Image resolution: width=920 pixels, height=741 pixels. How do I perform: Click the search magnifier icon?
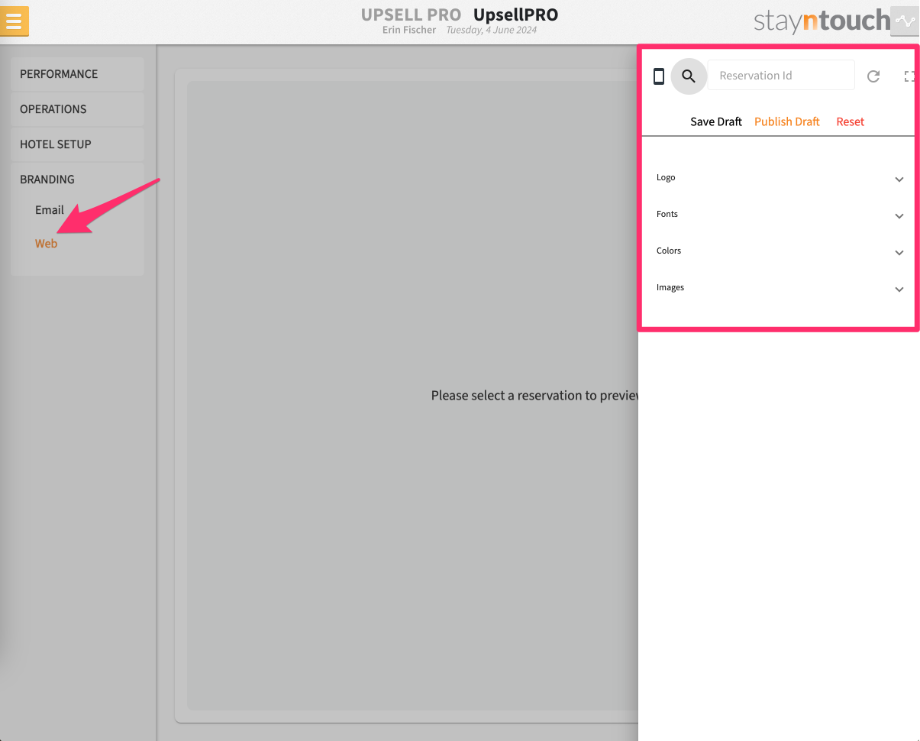(x=688, y=76)
